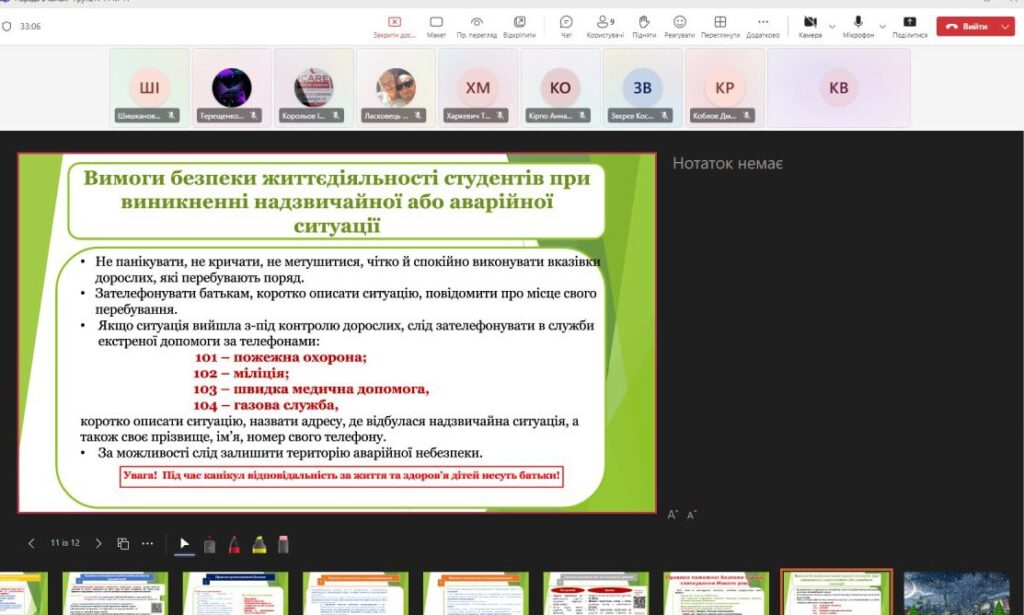Show the participants list
The height and width of the screenshot is (615, 1024).
click(605, 26)
